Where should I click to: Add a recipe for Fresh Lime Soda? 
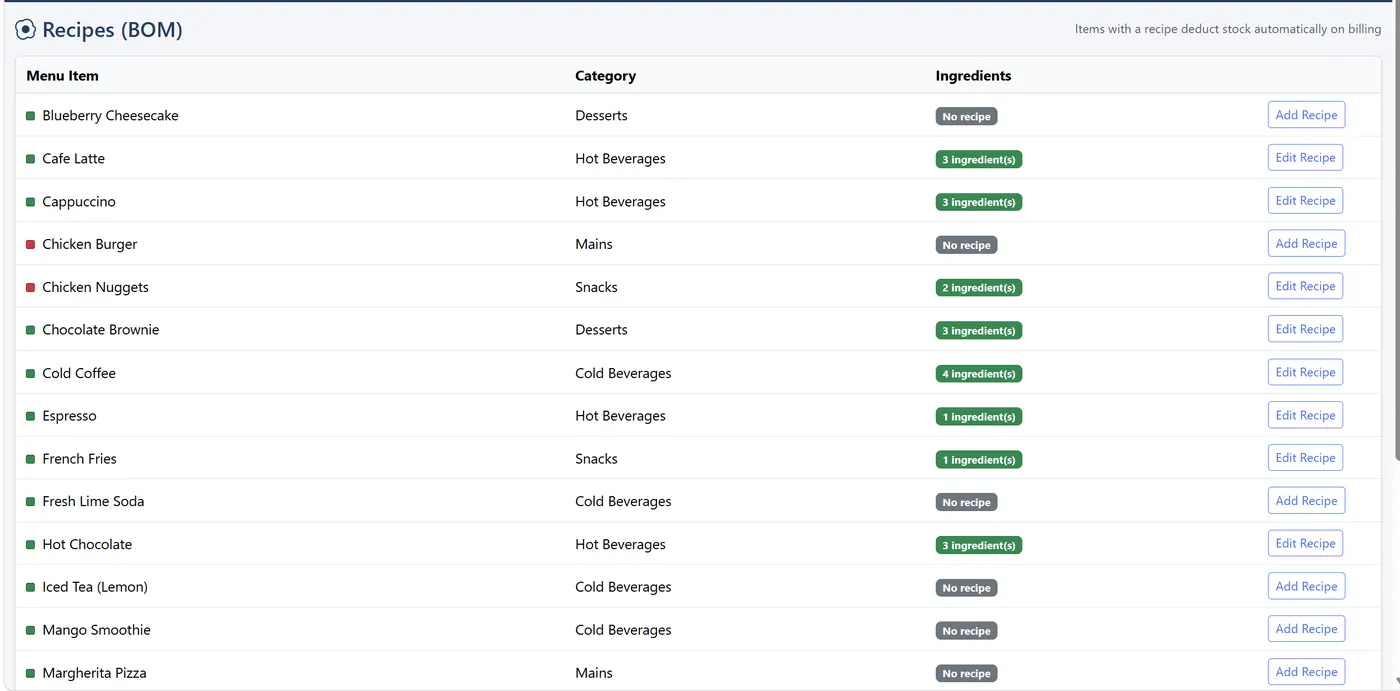(x=1306, y=501)
